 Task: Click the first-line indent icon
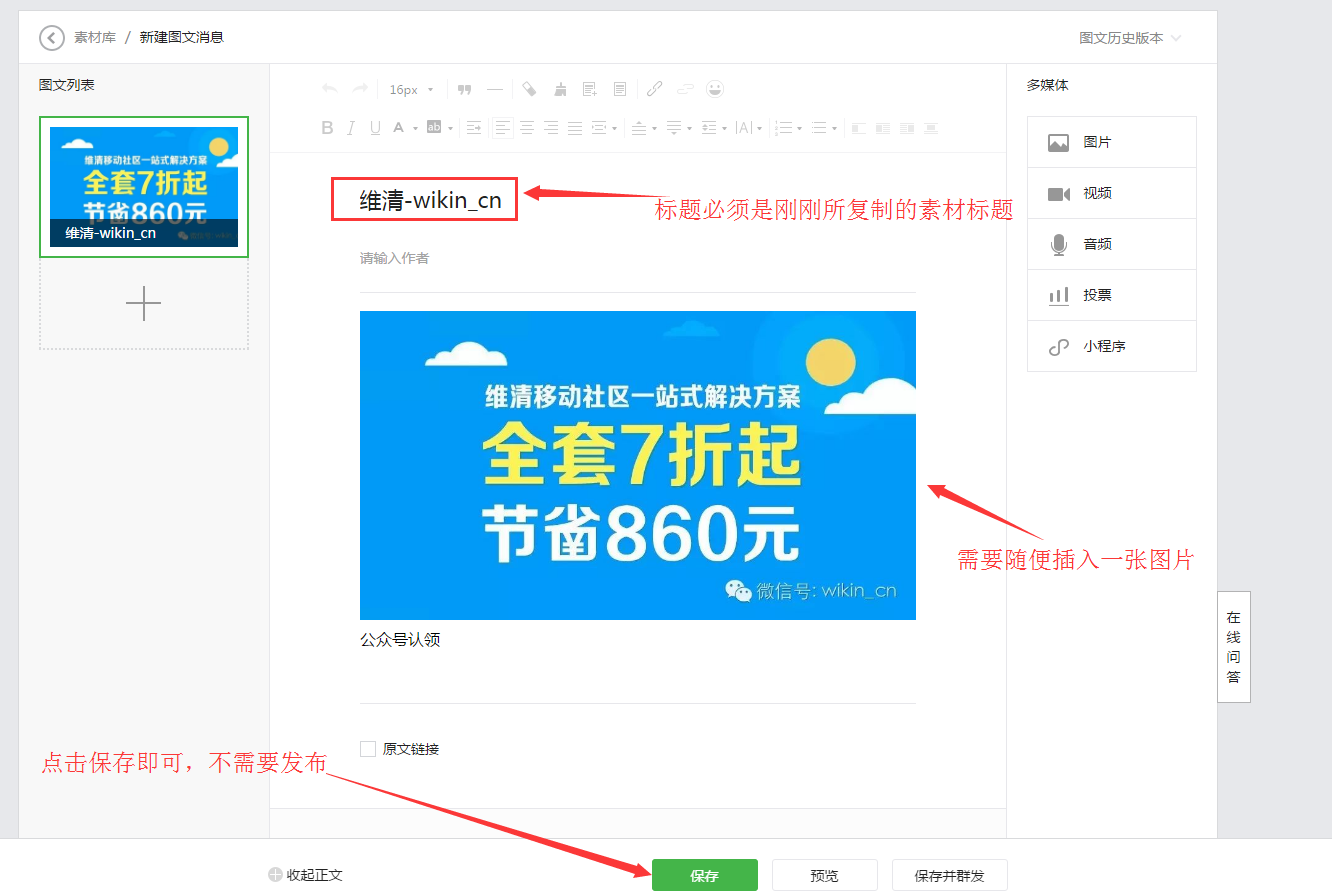[474, 128]
